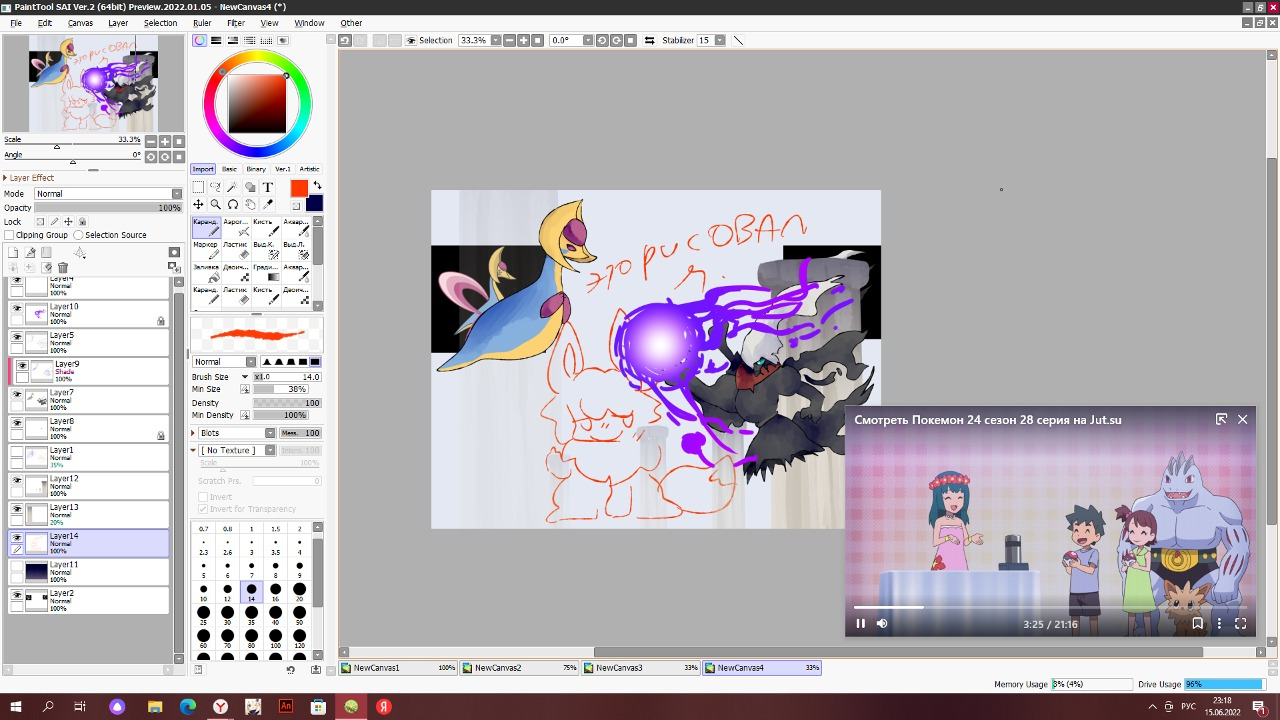Select the Rotate canvas tool
This screenshot has width=1280, height=720.
(x=232, y=204)
